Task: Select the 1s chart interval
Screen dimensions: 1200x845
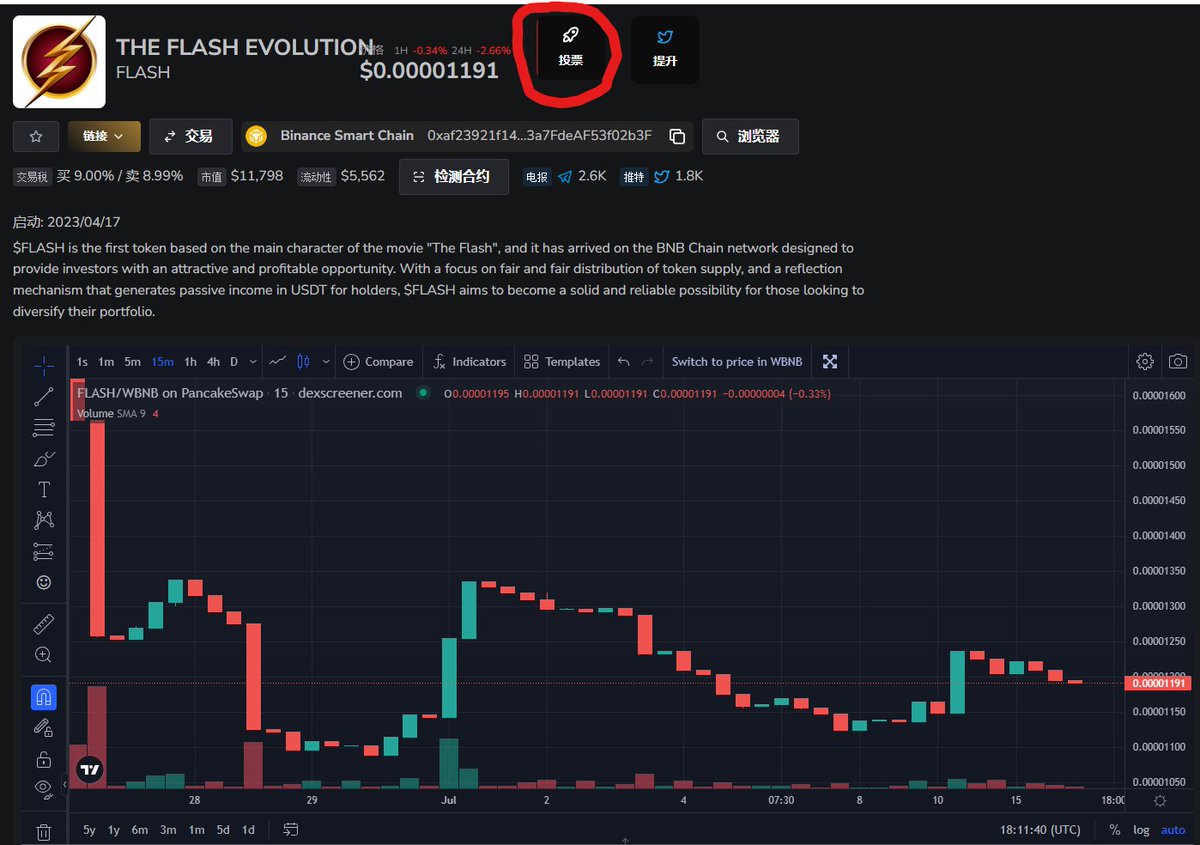Action: coord(82,362)
